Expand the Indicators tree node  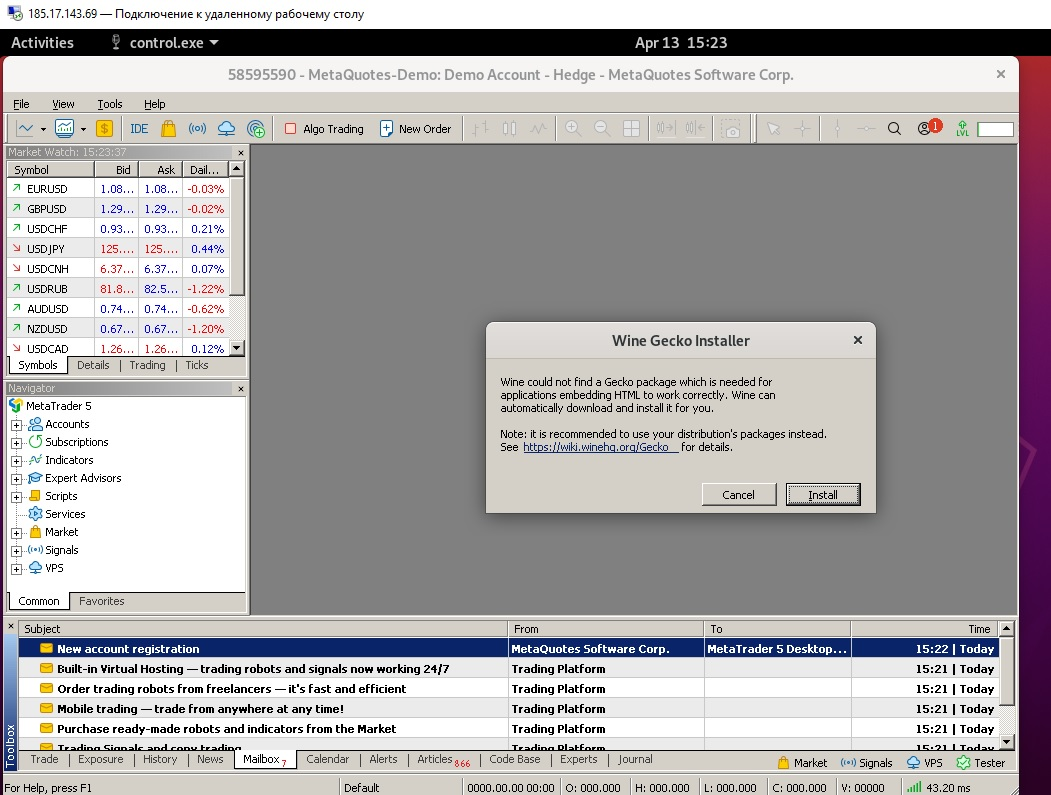(x=17, y=461)
